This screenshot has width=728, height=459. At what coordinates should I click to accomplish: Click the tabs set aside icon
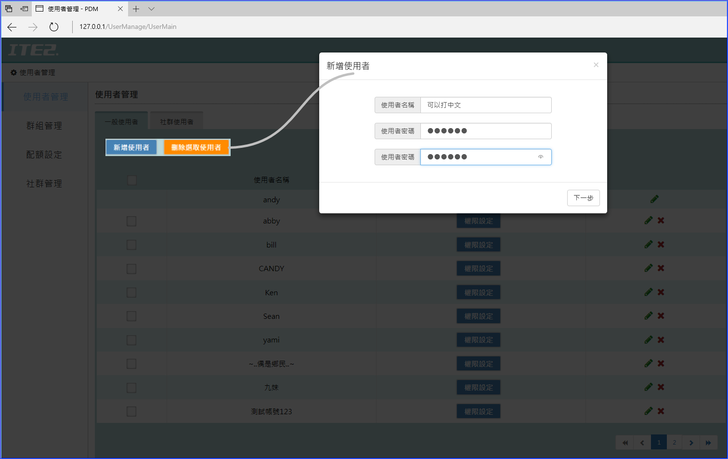(x=9, y=9)
